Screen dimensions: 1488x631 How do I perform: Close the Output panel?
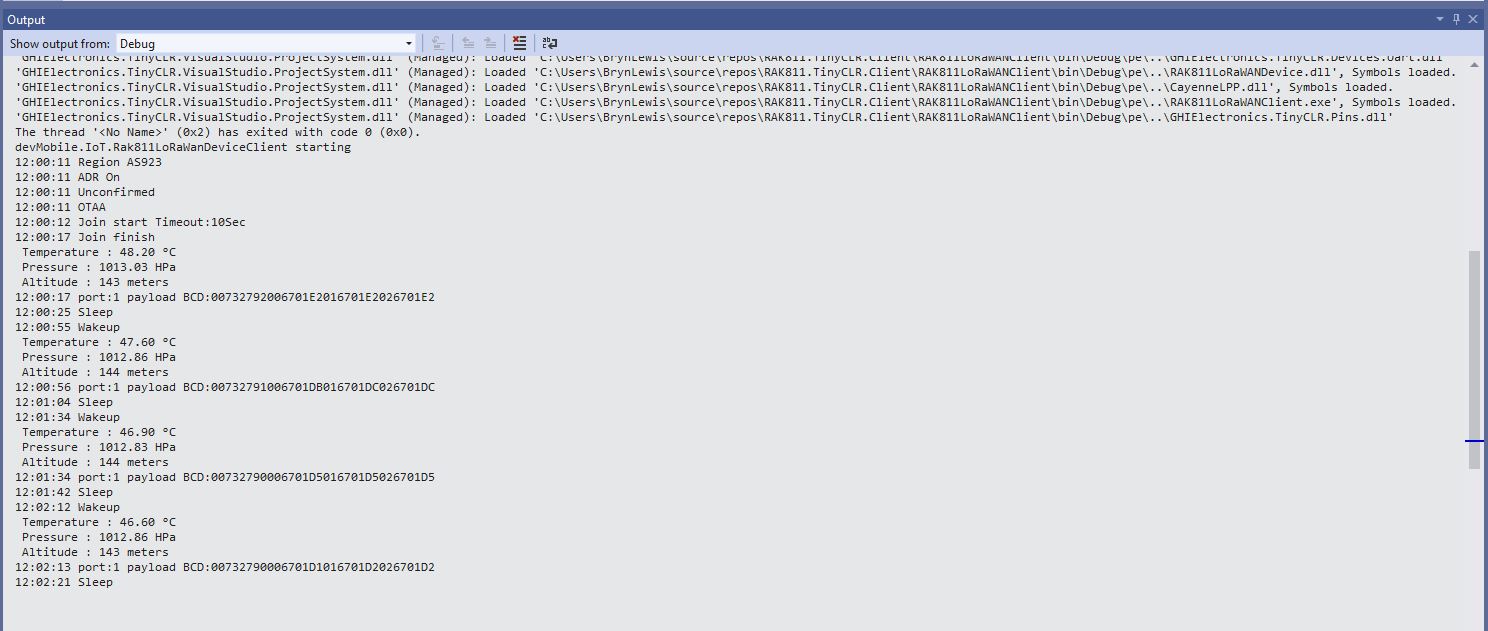click(x=1473, y=19)
